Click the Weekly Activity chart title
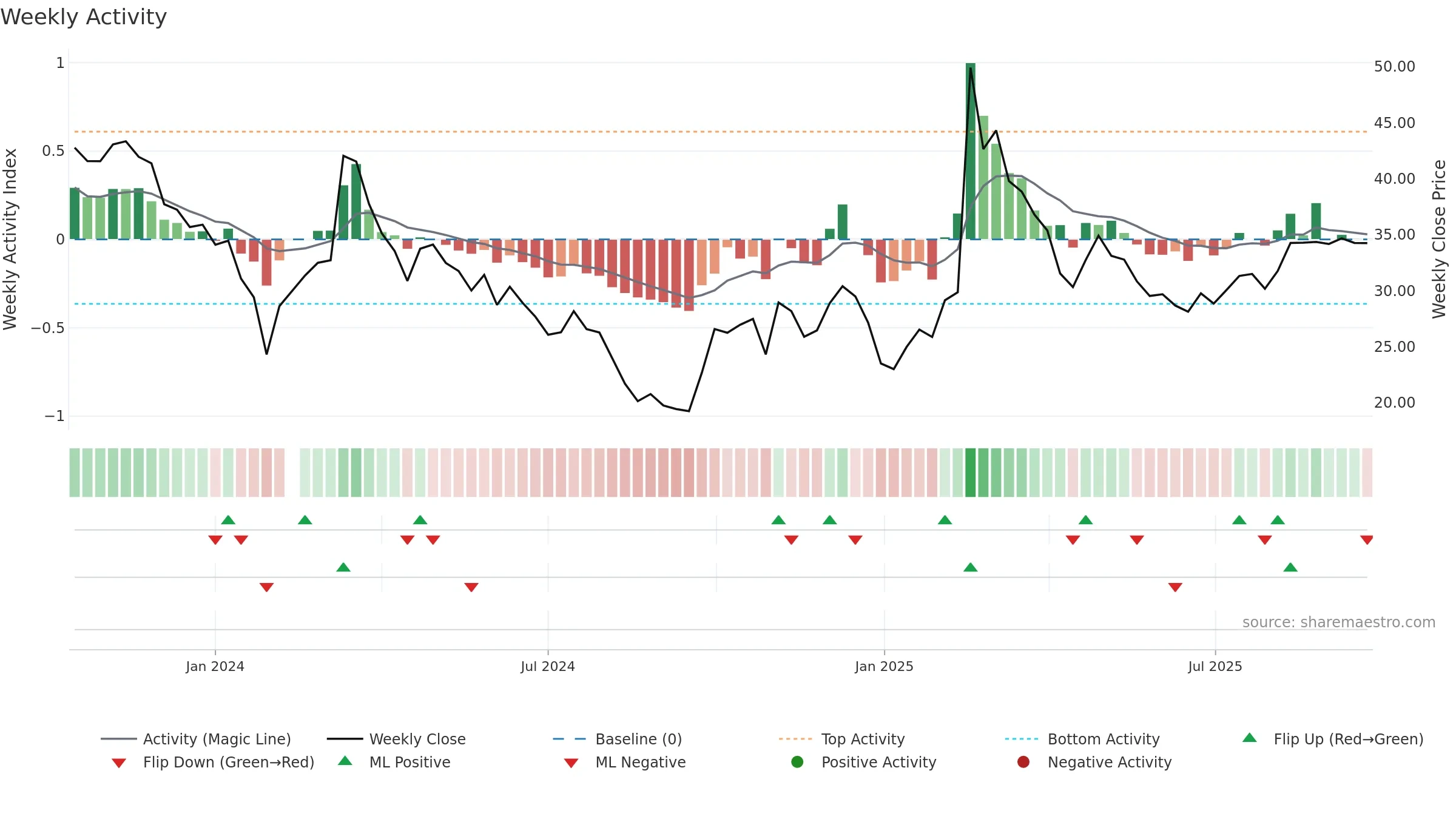Screen dimensions: 1456x819 (x=84, y=17)
